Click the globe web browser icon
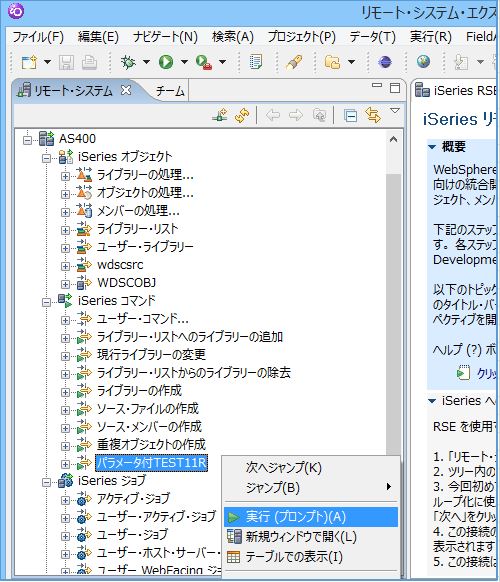The height and width of the screenshot is (582, 500). (423, 62)
